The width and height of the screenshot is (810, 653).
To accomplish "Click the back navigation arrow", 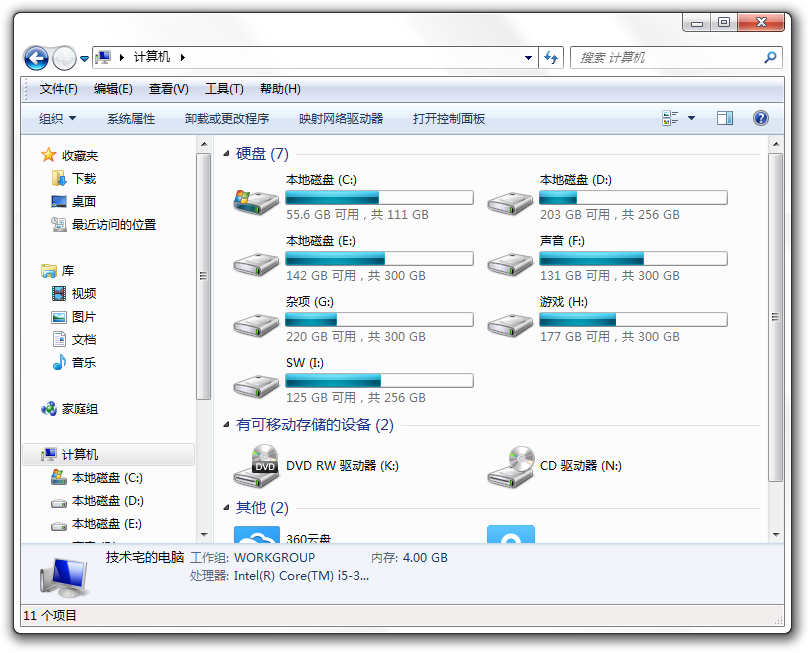I will [36, 58].
